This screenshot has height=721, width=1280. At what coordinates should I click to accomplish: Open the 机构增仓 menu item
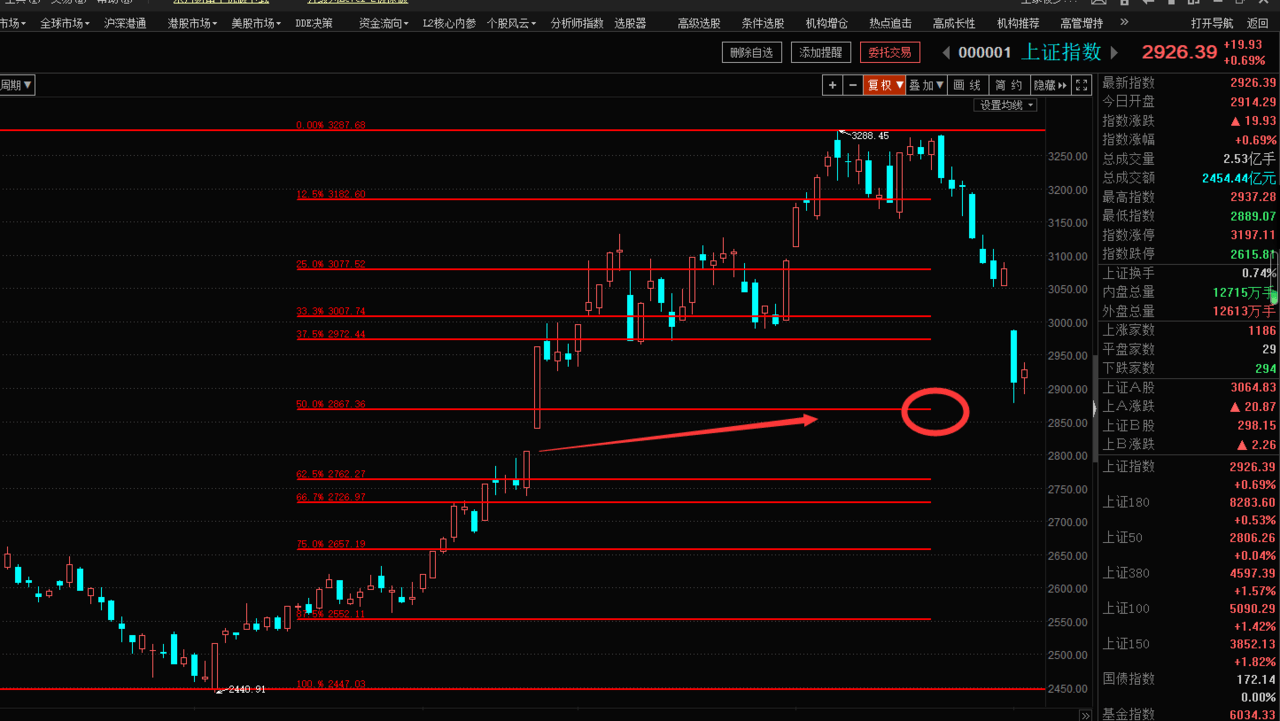827,23
